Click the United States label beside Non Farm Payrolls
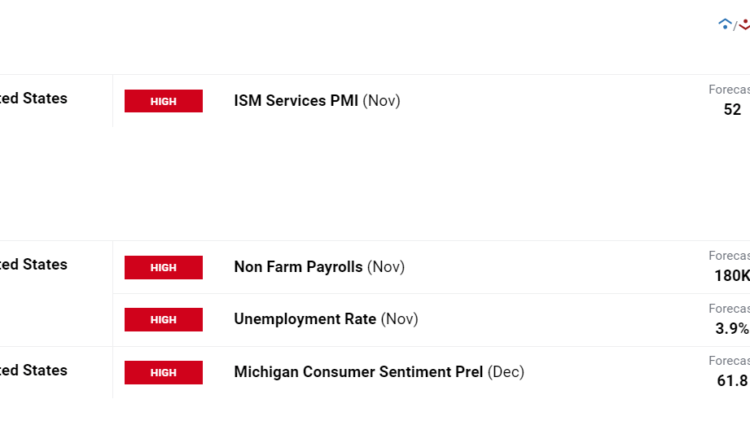This screenshot has height=430, width=750. pos(34,265)
